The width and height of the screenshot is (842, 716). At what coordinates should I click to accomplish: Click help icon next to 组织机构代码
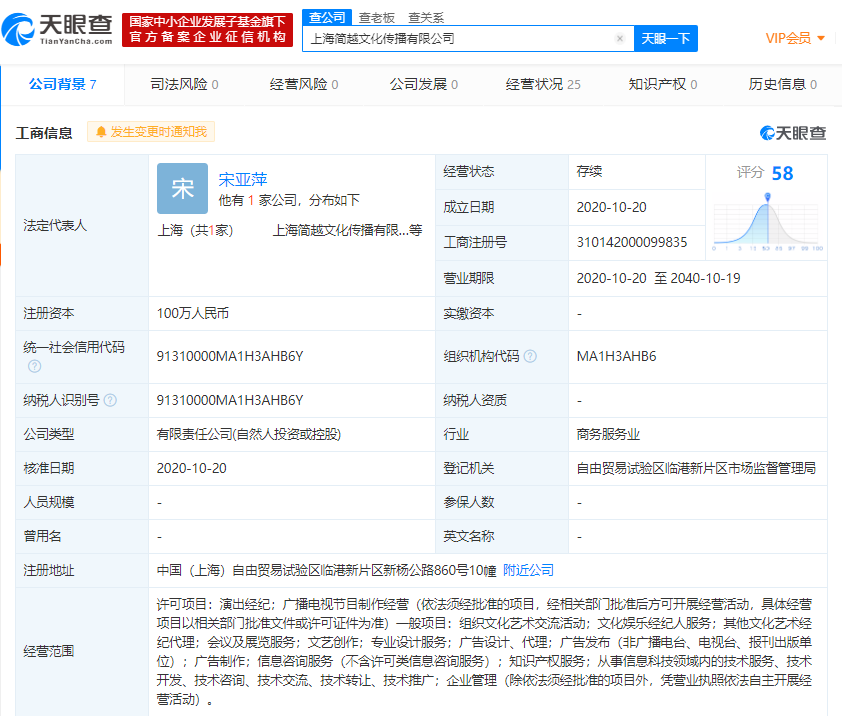coord(530,356)
